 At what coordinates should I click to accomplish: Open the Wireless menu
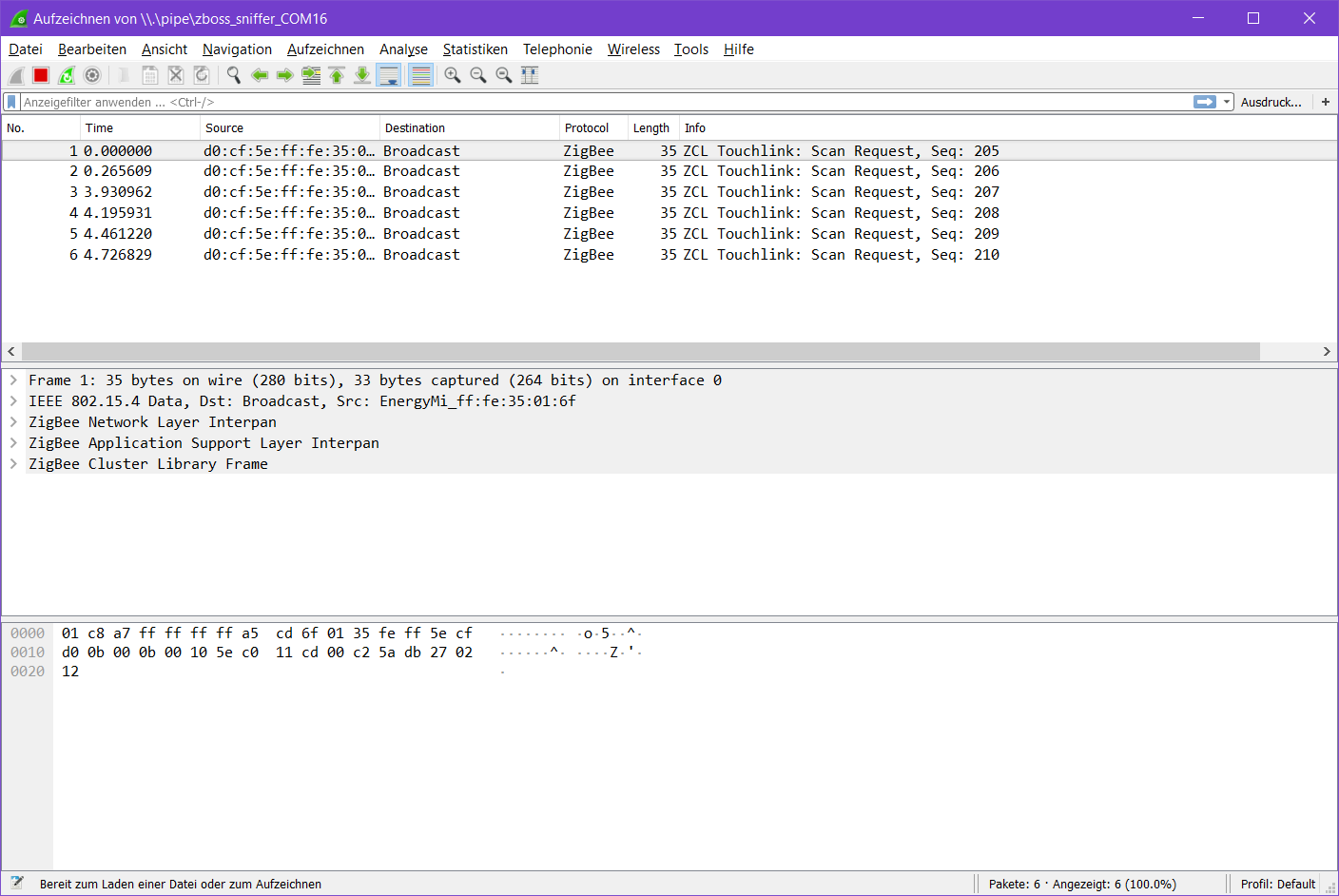coord(633,49)
